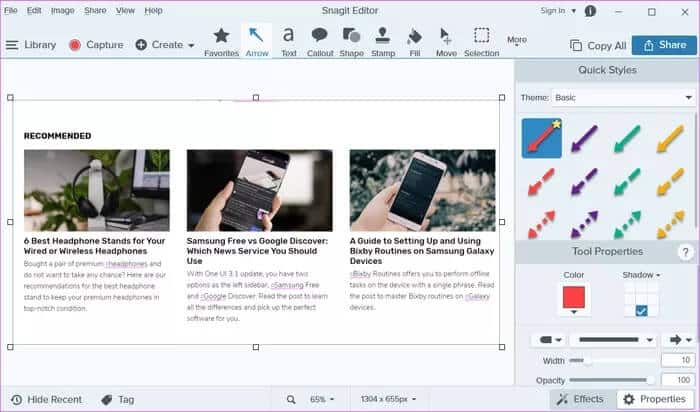Click the RECOMMENDED heading text
Screen dimensions: 700x412
(58, 136)
